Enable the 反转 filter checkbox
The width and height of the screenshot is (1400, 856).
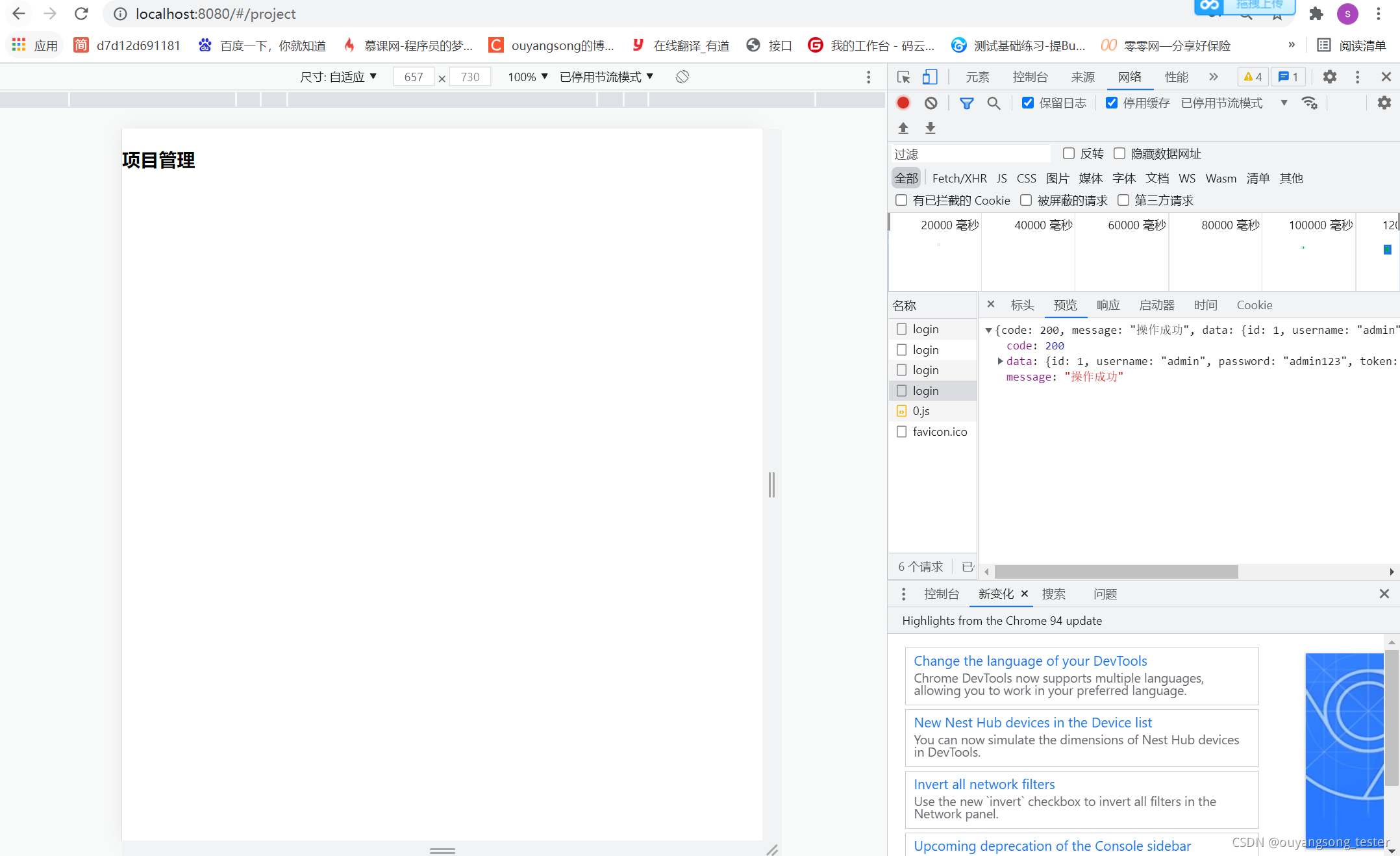[1068, 153]
